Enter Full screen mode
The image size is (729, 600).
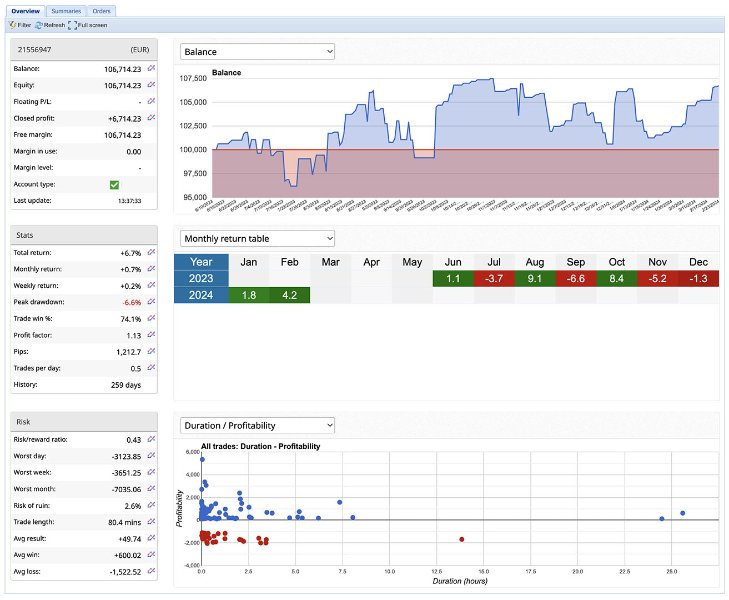tap(88, 25)
